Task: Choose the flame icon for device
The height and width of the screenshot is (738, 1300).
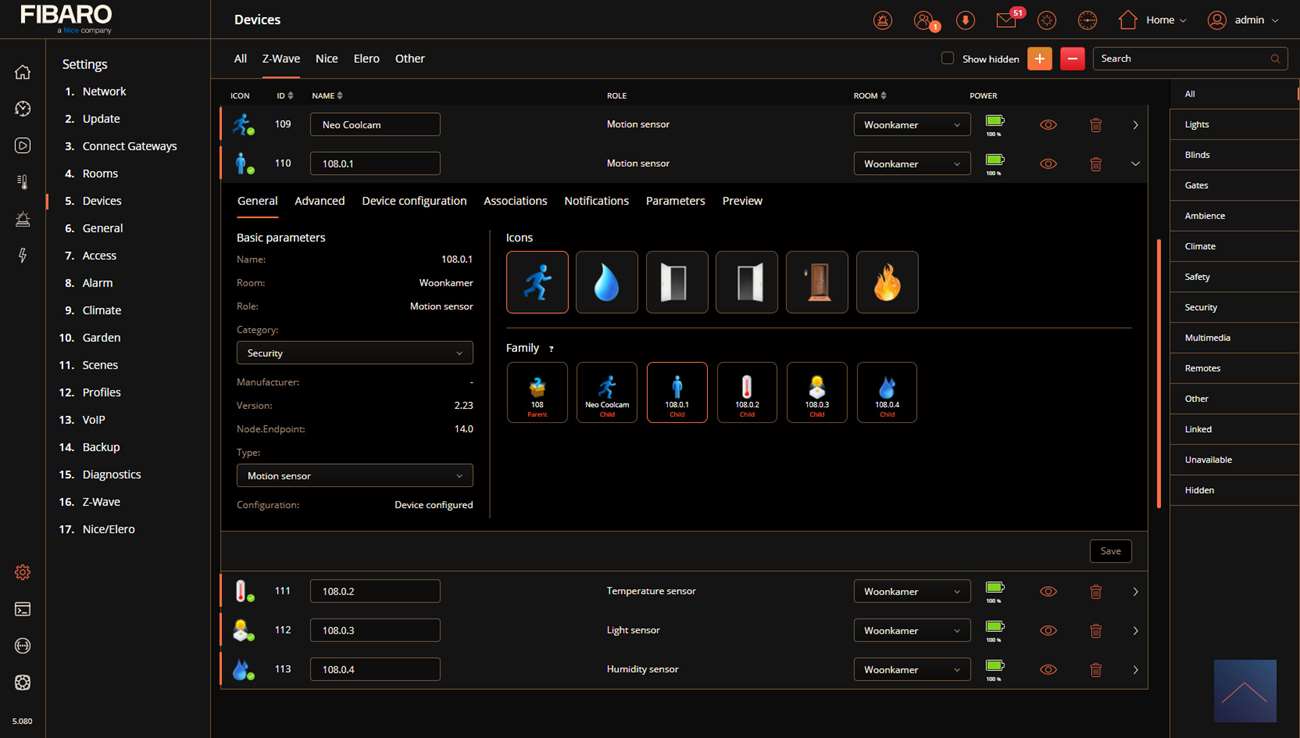Action: [887, 283]
